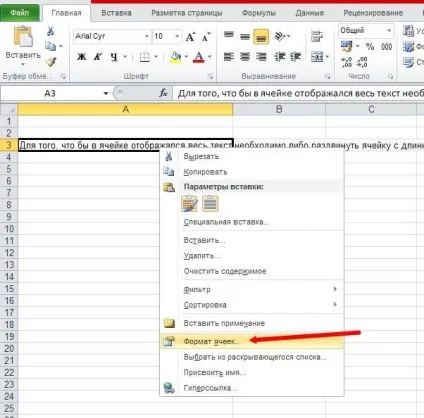
Task: Open the Name Box dropdown arrow
Action: (106, 93)
